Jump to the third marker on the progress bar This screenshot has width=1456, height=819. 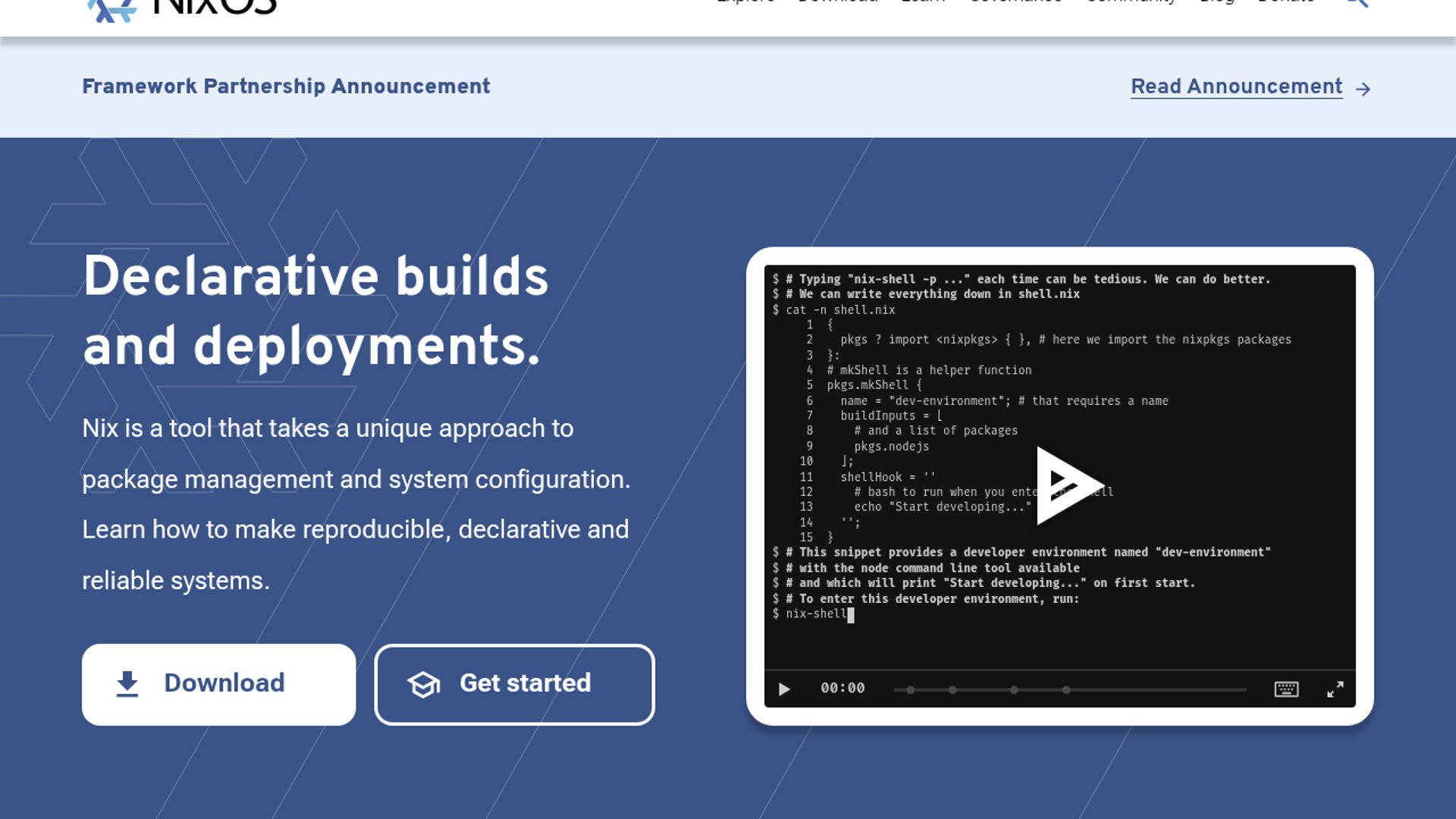click(1014, 690)
